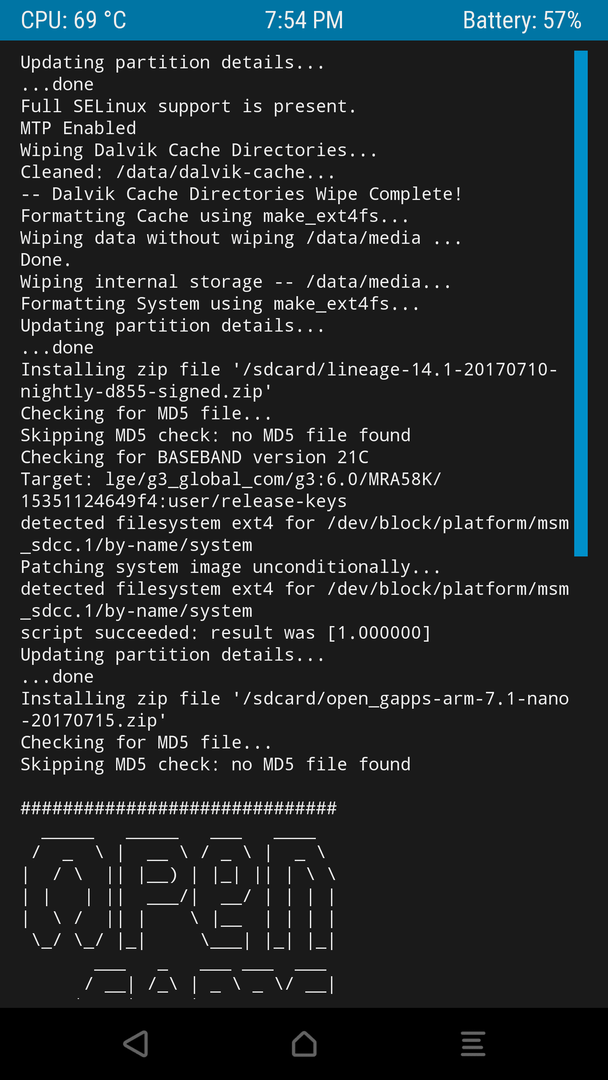Click the lineage-14.1 zip install line
608x1080 pixels.
(x=289, y=380)
